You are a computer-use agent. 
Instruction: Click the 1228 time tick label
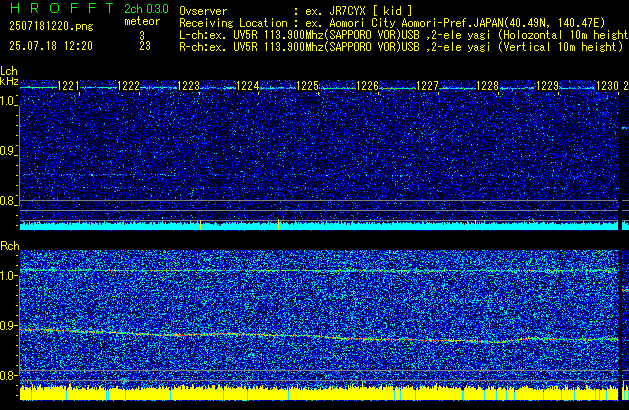(x=487, y=86)
